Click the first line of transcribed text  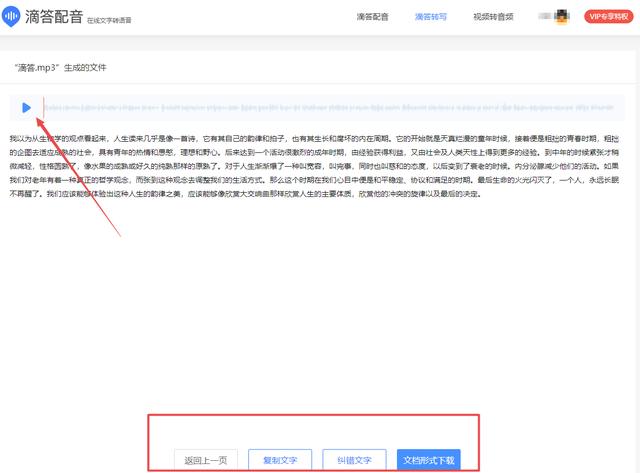coord(320,134)
